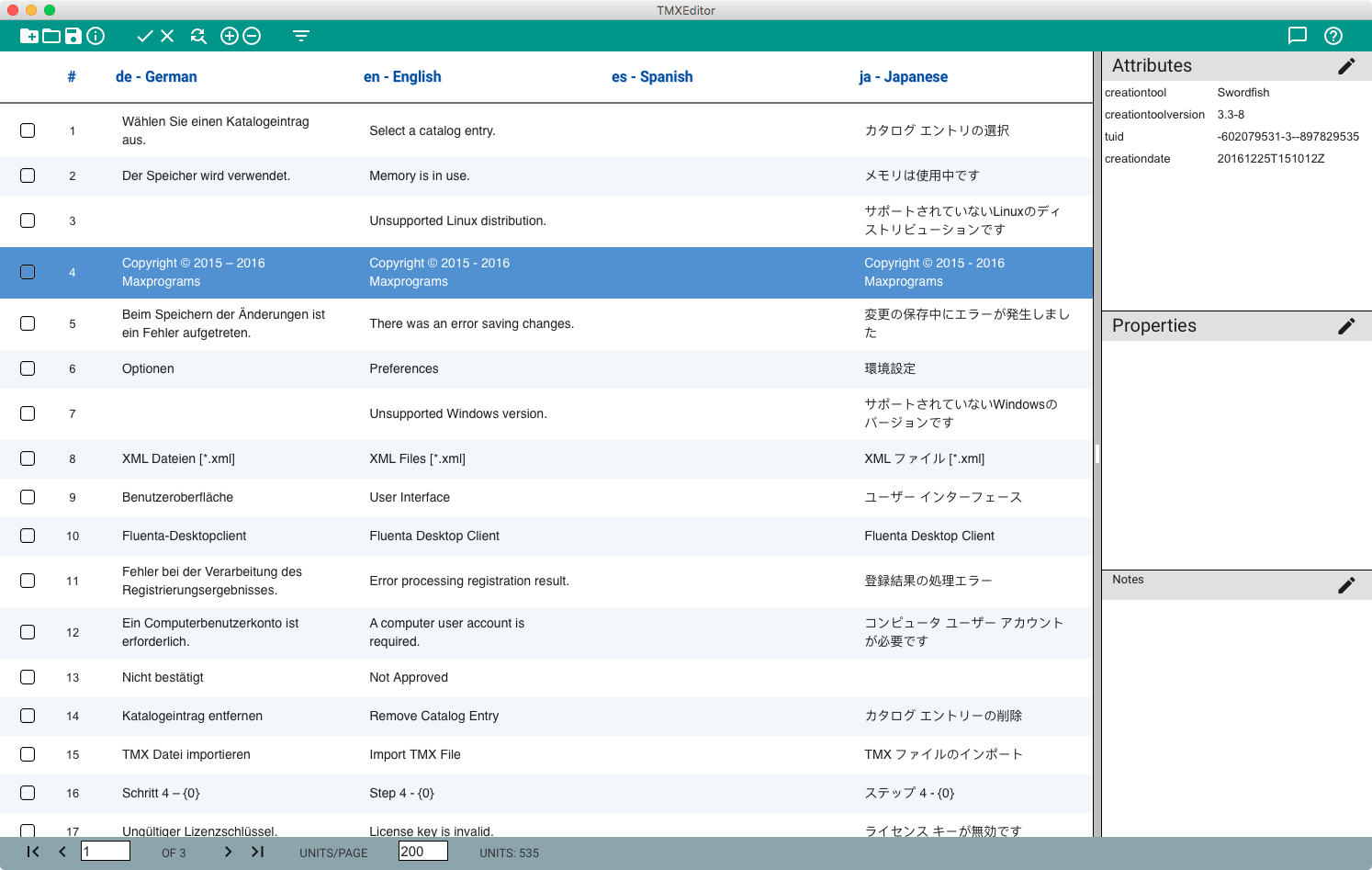Select the checkbox of highlighted unit 4
1372x870 pixels.
point(28,272)
